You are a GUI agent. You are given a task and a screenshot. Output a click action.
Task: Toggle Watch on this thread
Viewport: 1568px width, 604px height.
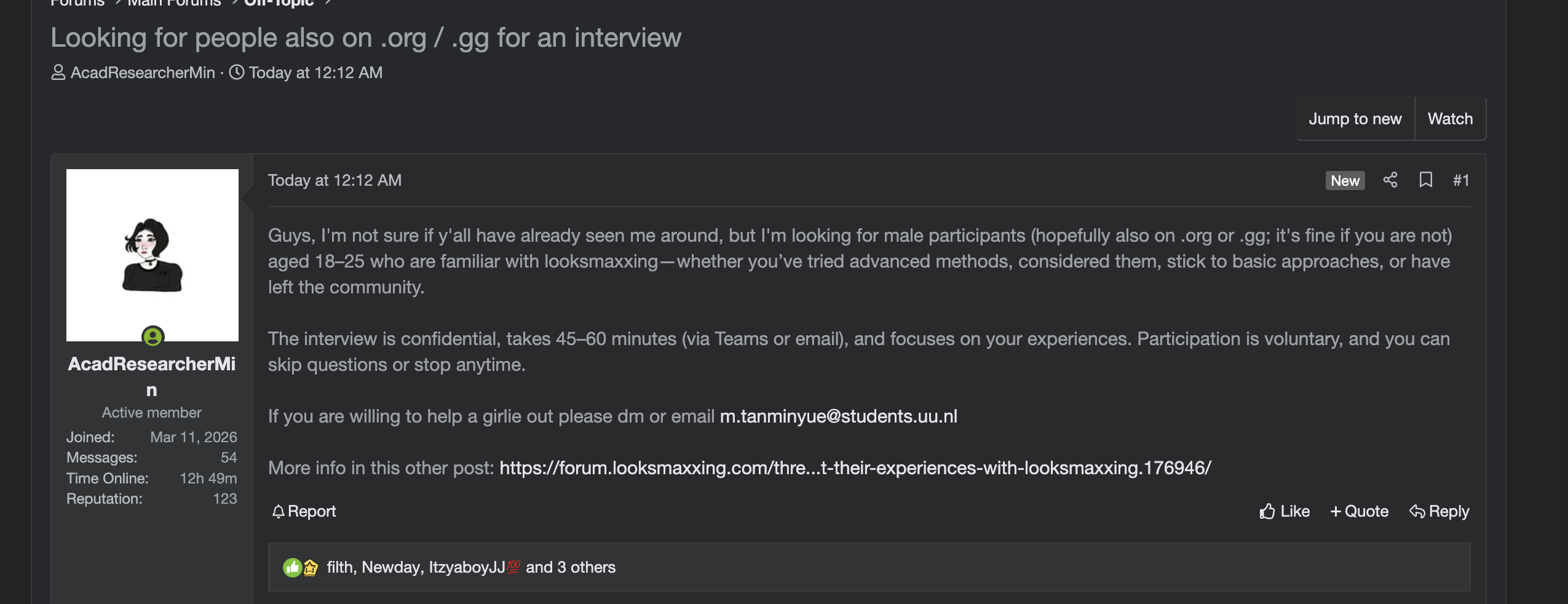1450,119
